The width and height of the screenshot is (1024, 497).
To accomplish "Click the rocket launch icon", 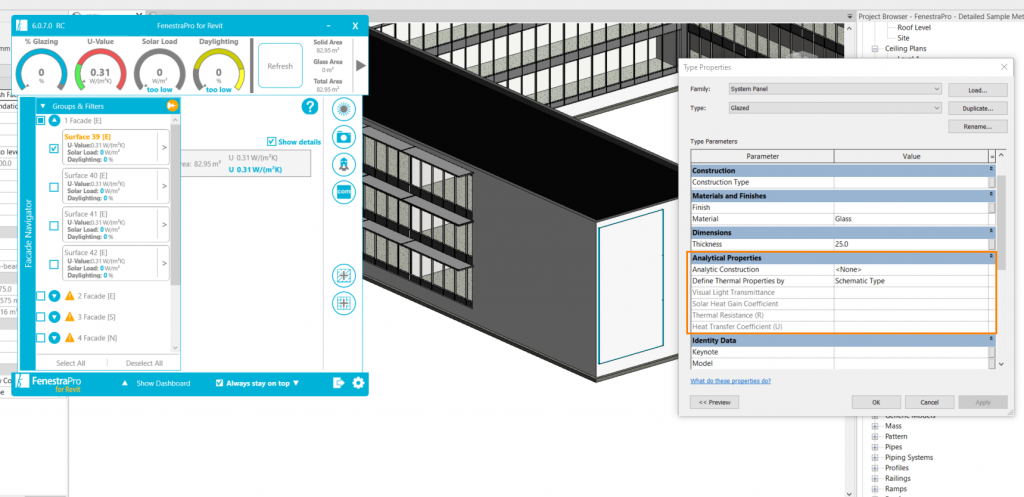I will click(x=344, y=165).
